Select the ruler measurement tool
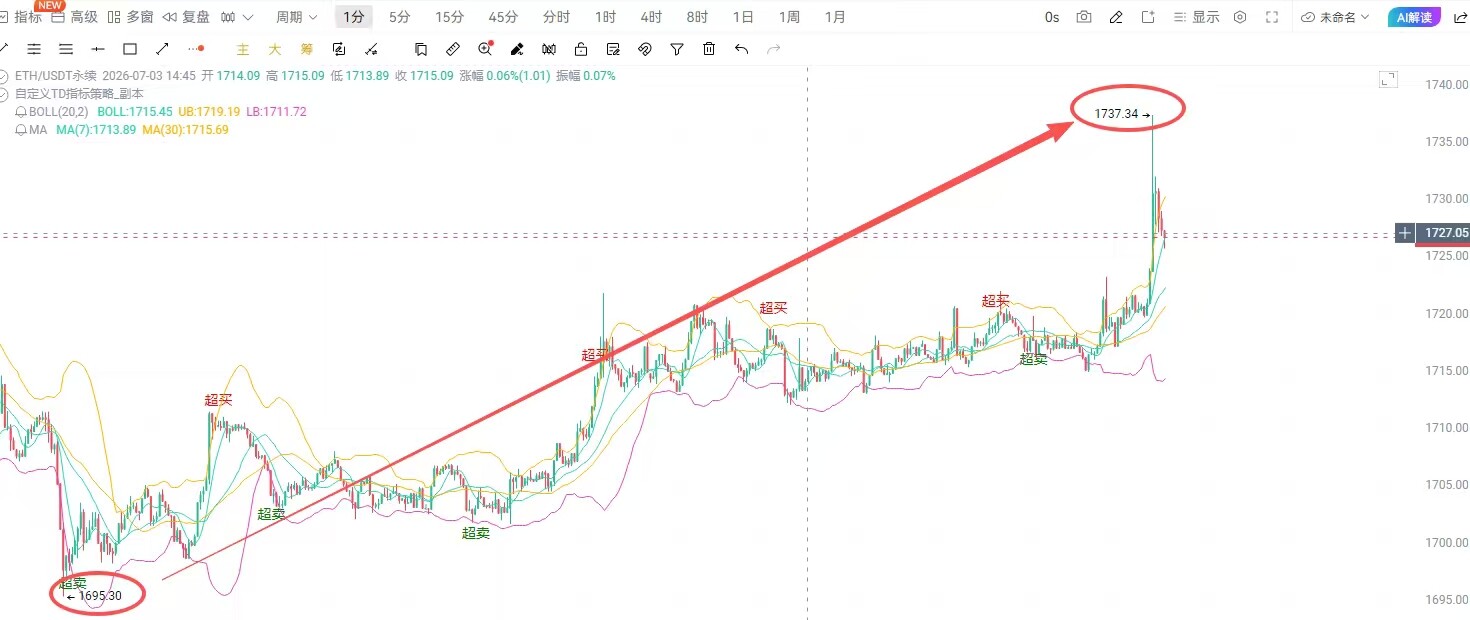 tap(453, 49)
